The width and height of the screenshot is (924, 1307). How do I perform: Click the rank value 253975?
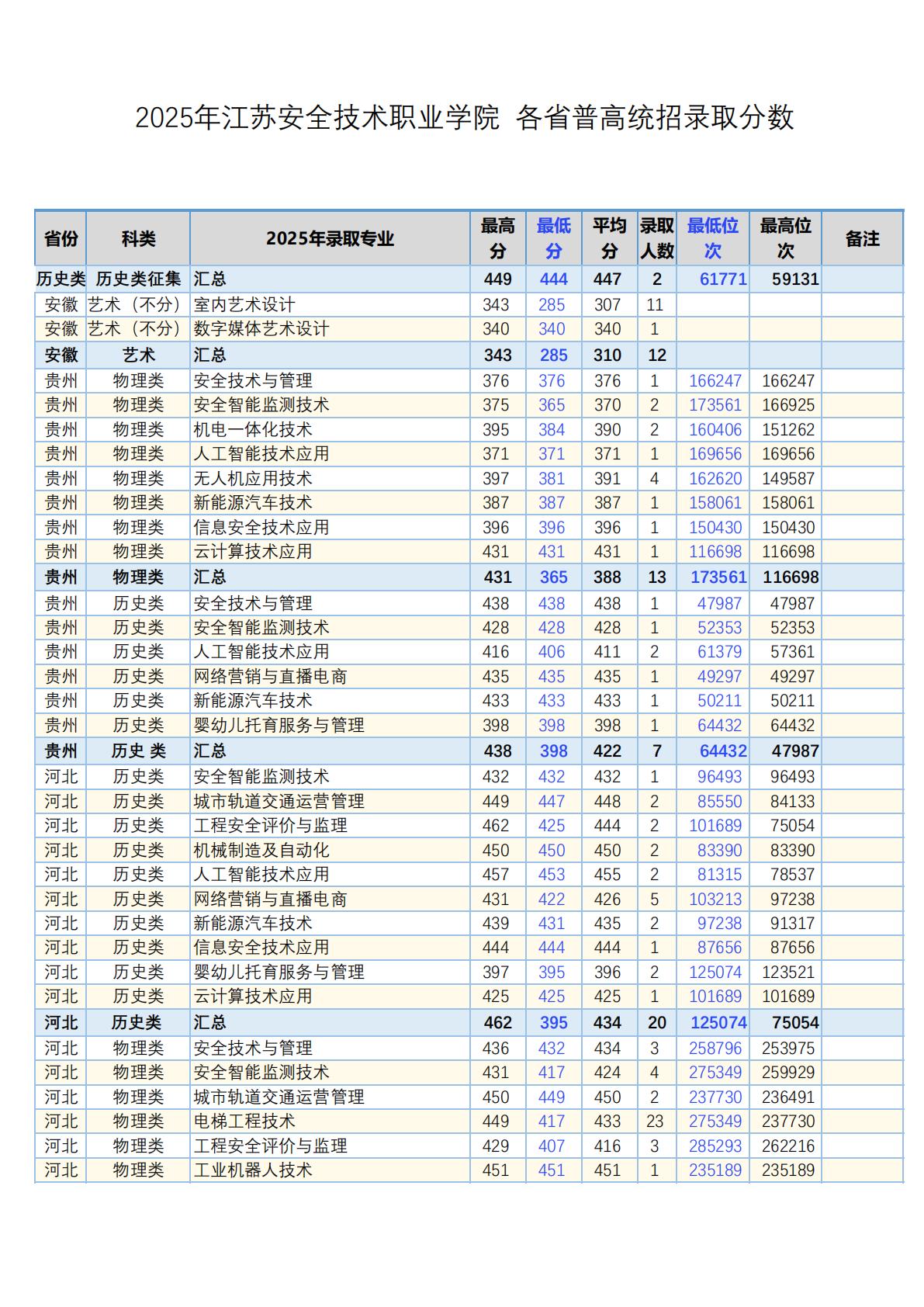pos(788,1048)
